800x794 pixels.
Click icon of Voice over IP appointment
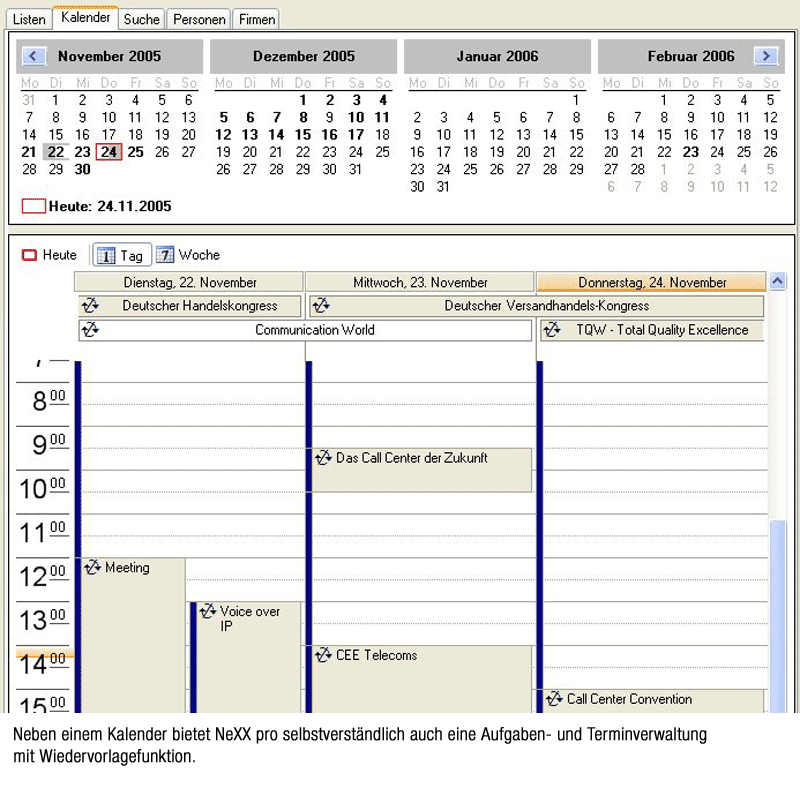click(x=208, y=612)
